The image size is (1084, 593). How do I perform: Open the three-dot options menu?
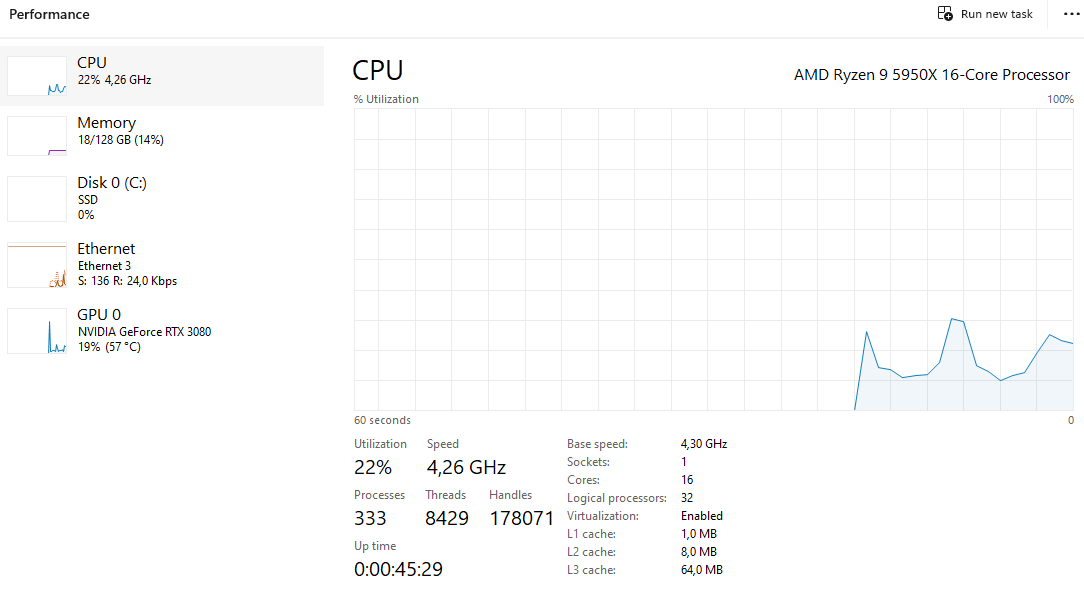1070,14
